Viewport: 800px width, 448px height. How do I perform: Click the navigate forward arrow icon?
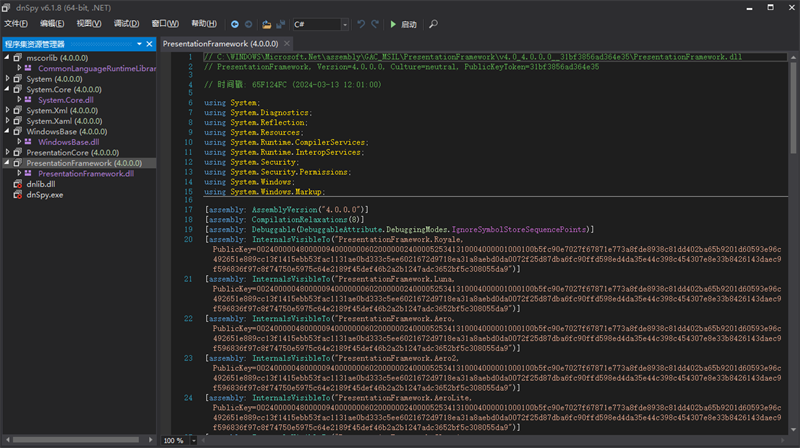248,23
